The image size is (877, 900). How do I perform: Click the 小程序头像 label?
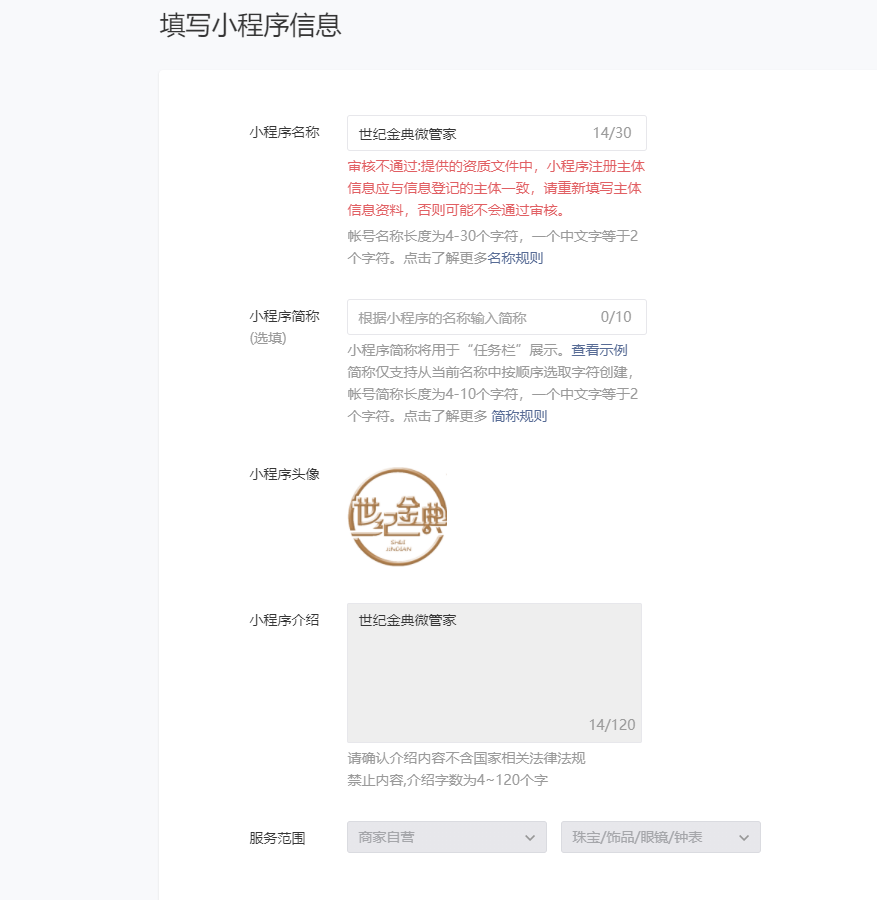tap(284, 474)
